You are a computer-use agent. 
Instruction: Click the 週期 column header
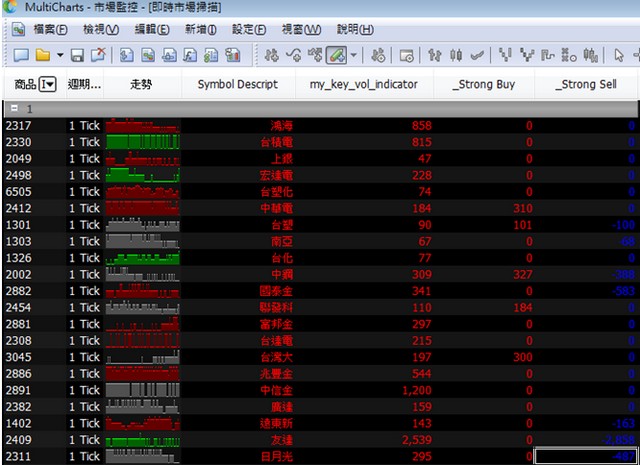[x=84, y=85]
